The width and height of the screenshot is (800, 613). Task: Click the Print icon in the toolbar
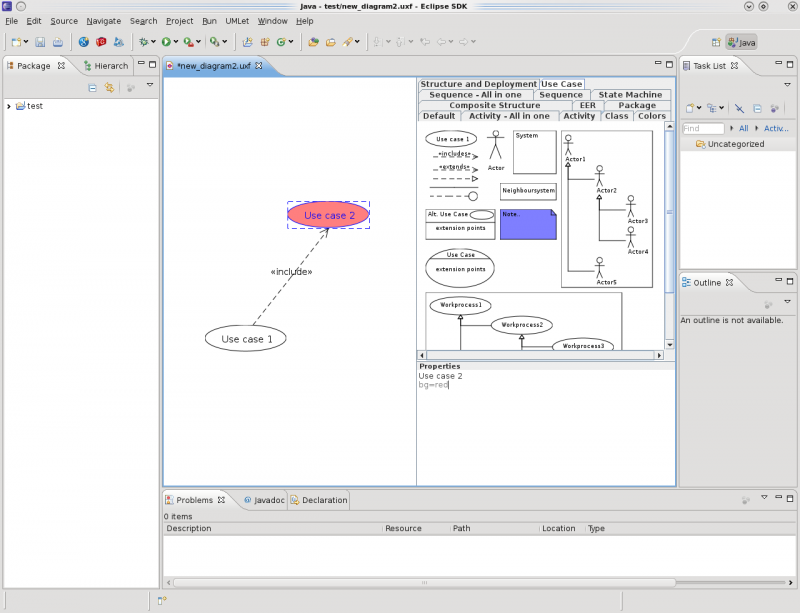[58, 42]
